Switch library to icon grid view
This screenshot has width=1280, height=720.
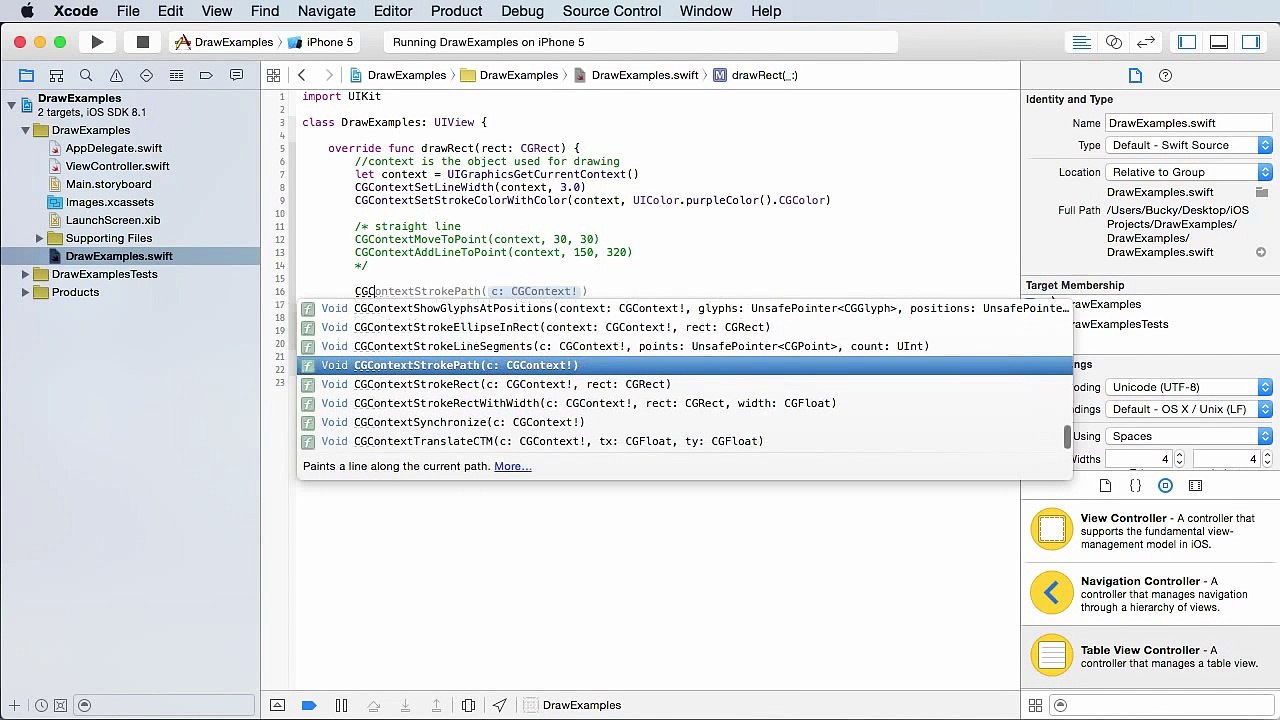pos(1036,705)
